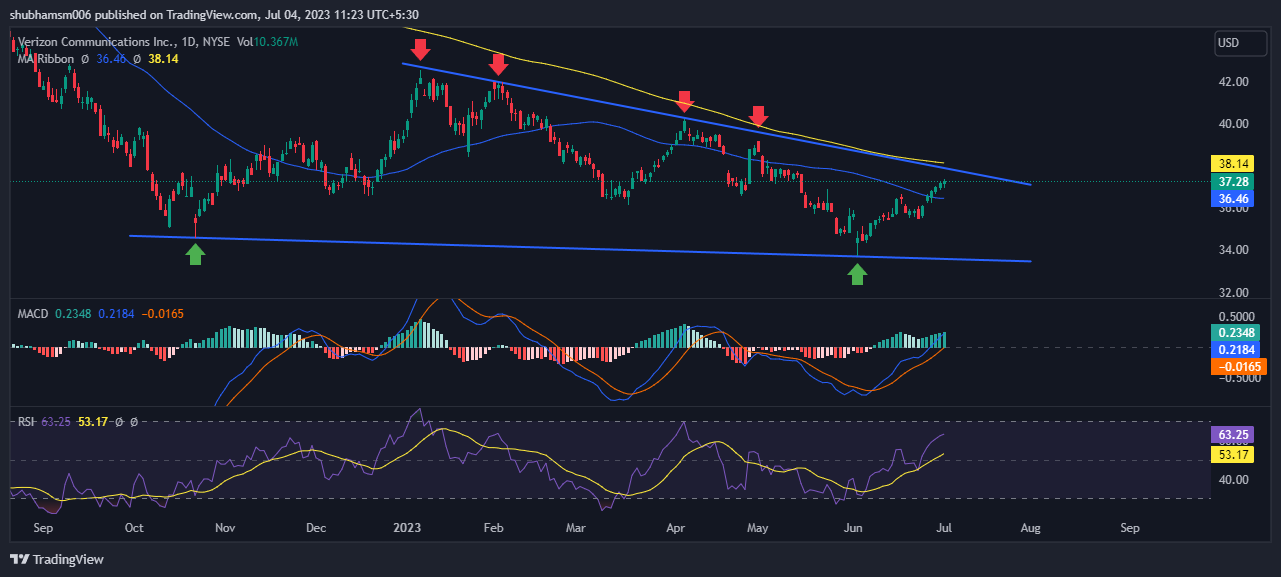Click the 34.00 label on the price axis
The height and width of the screenshot is (577, 1281).
[x=1234, y=250]
